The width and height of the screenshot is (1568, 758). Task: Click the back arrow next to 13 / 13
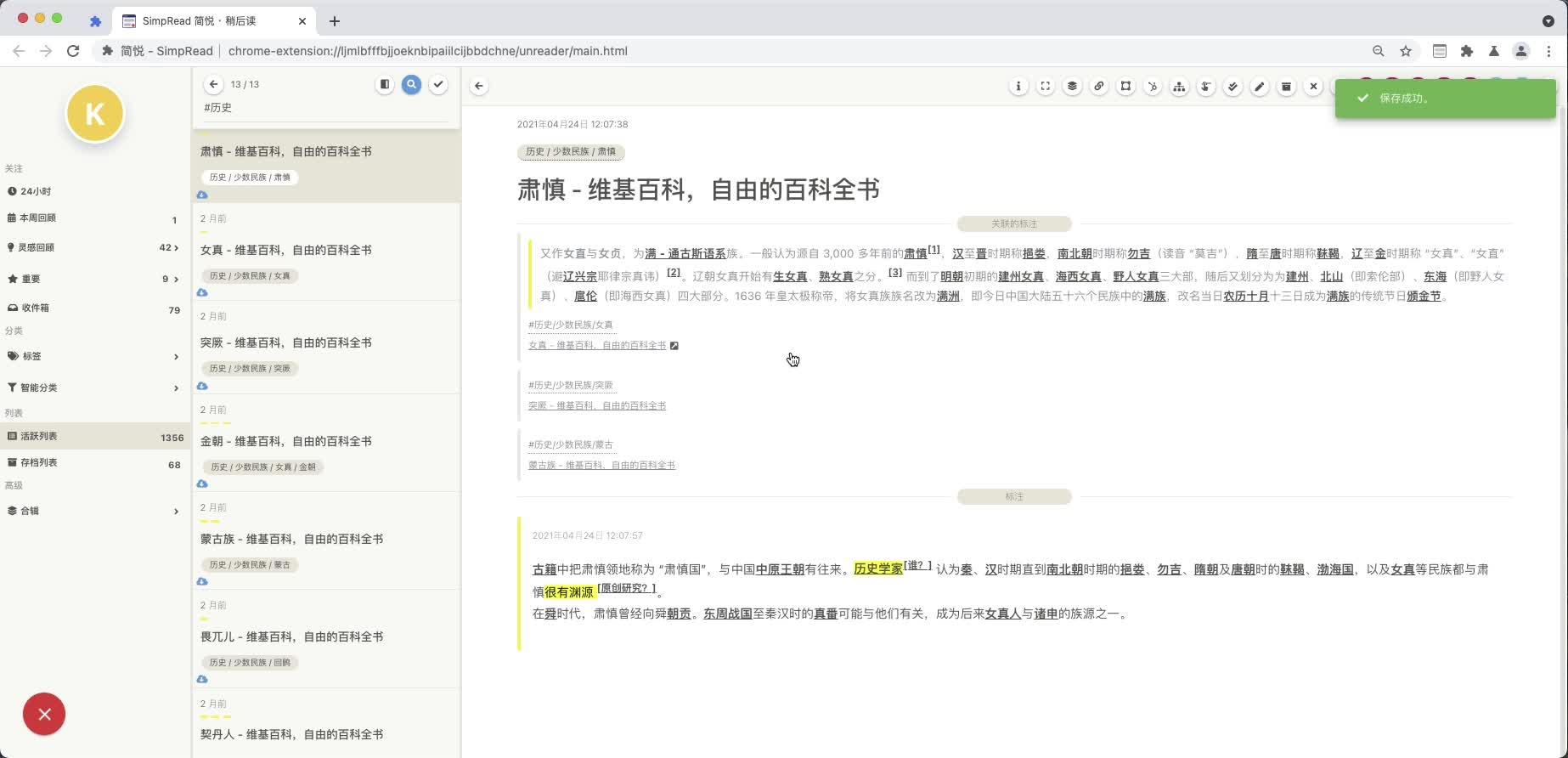tap(214, 84)
